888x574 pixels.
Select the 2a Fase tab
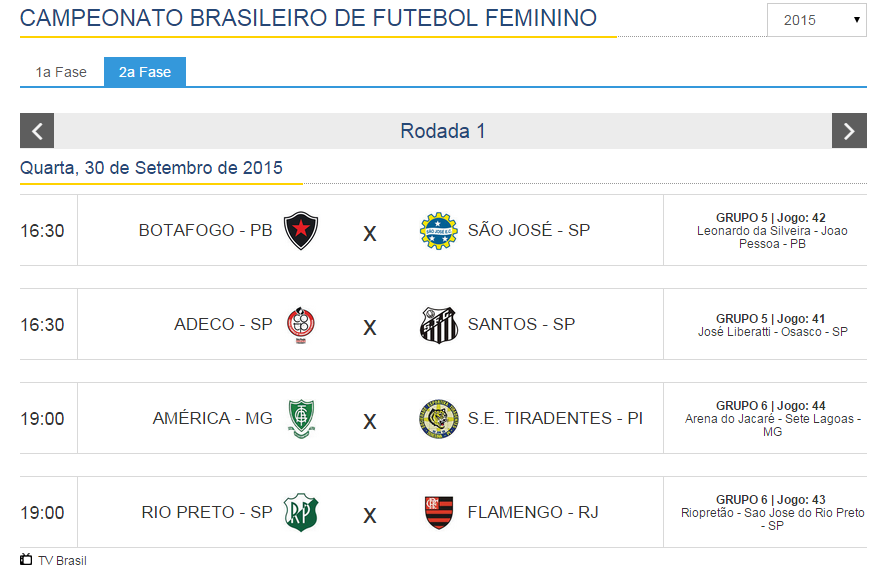click(x=145, y=72)
